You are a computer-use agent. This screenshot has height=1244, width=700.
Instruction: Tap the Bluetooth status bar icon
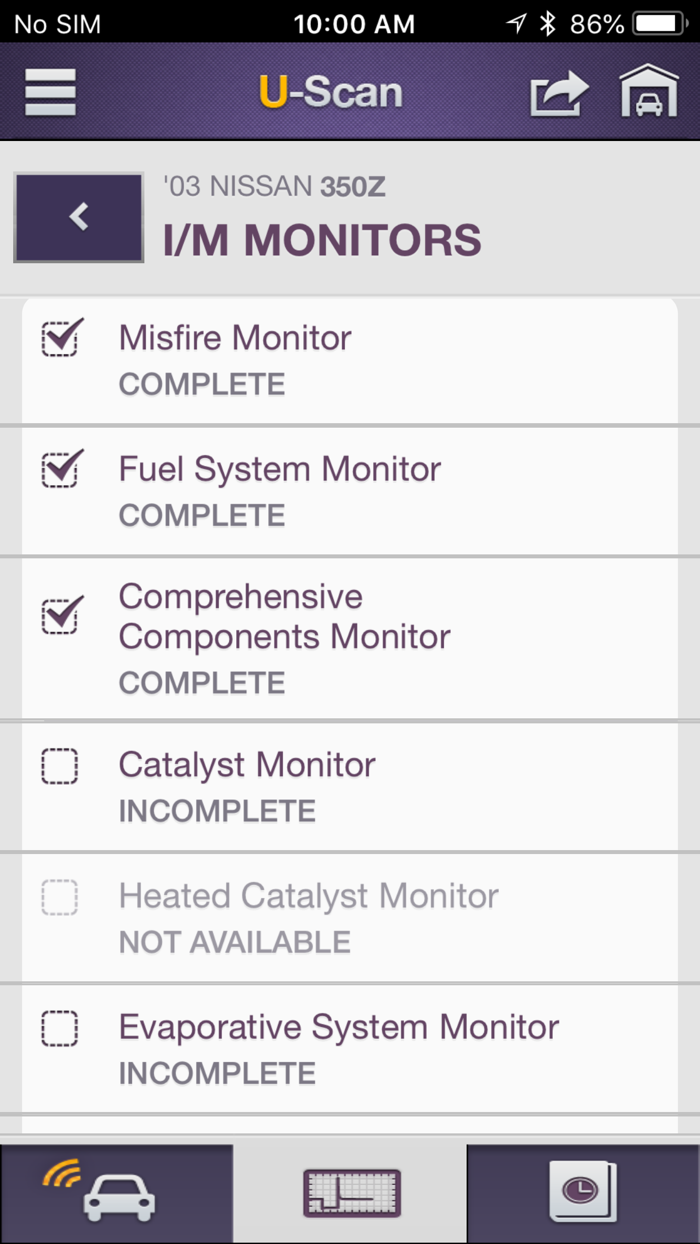(547, 24)
